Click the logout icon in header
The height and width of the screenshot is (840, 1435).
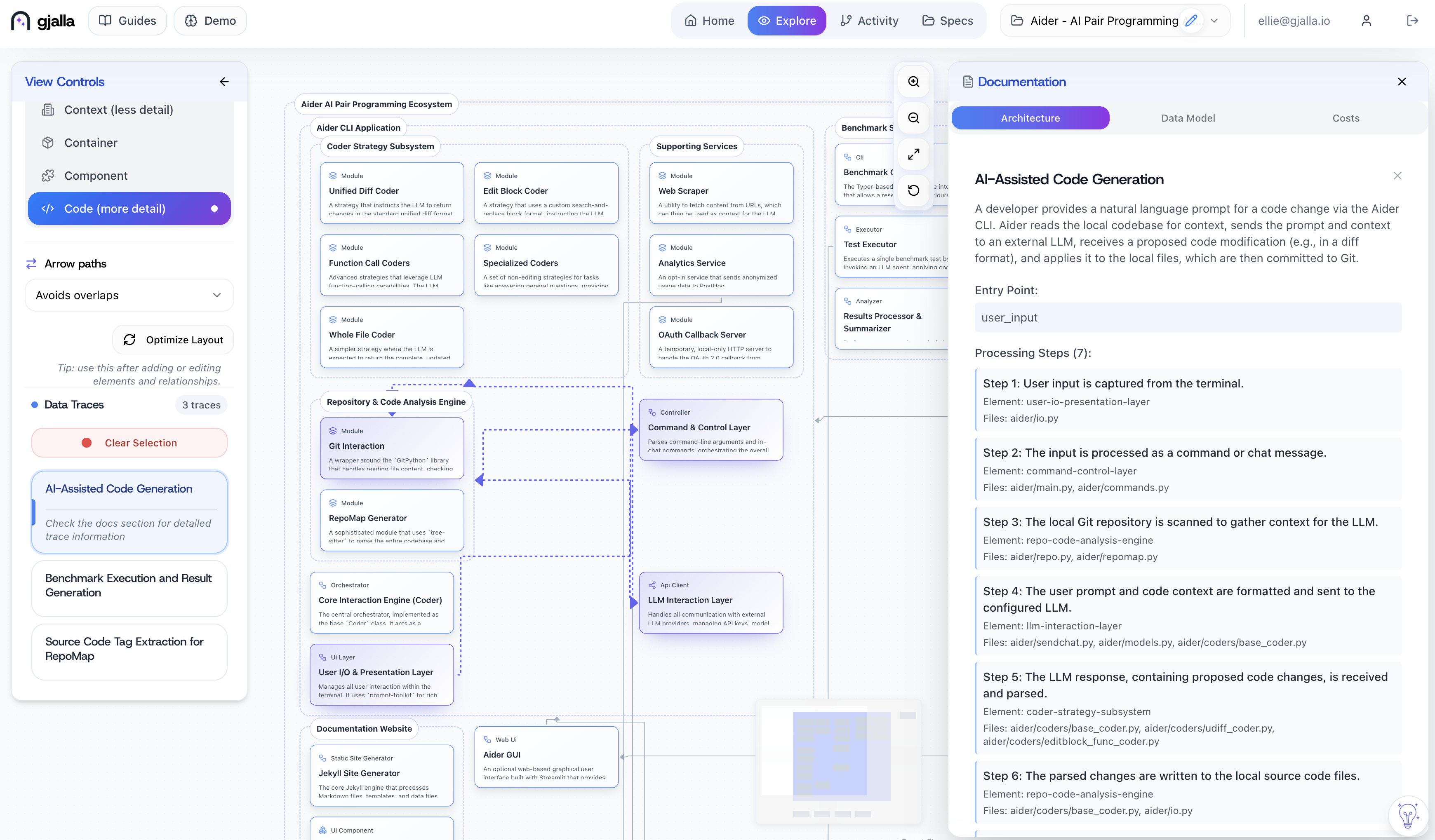1412,21
